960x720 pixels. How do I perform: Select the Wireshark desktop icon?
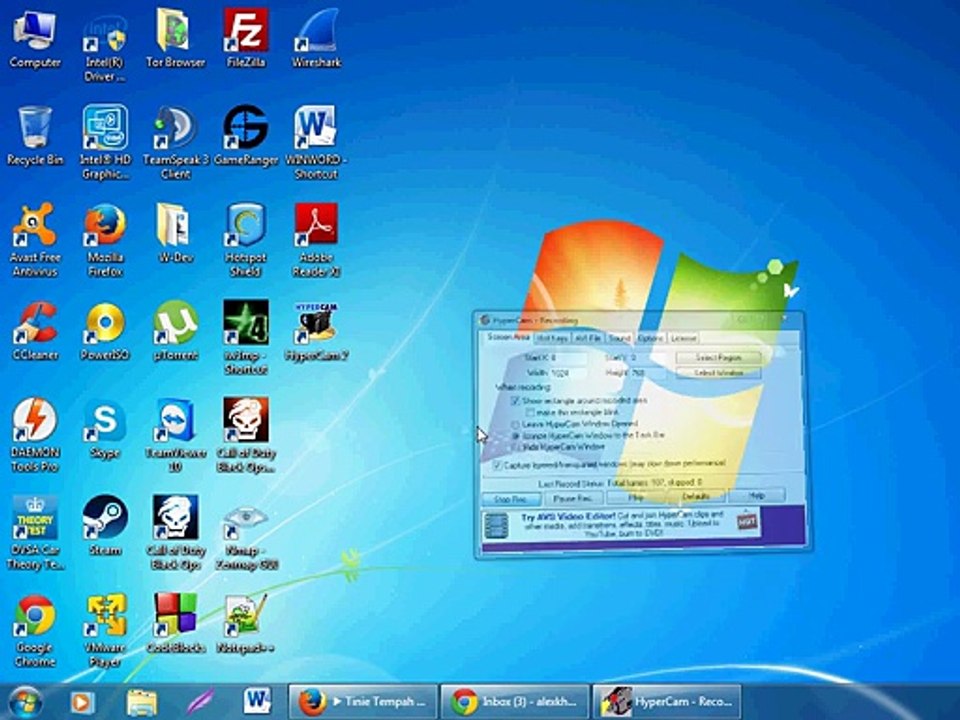[316, 38]
